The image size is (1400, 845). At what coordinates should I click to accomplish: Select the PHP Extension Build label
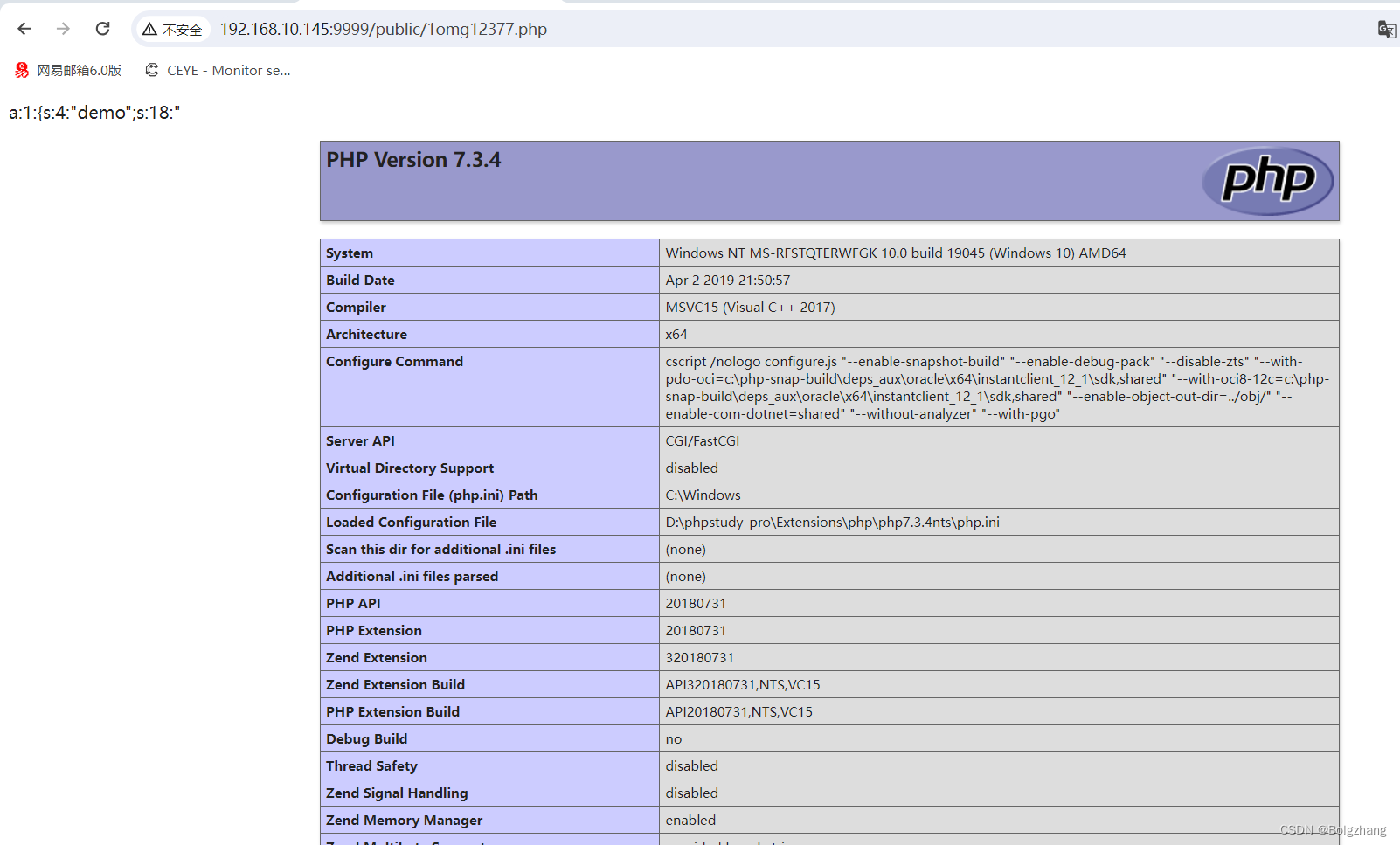tap(392, 712)
